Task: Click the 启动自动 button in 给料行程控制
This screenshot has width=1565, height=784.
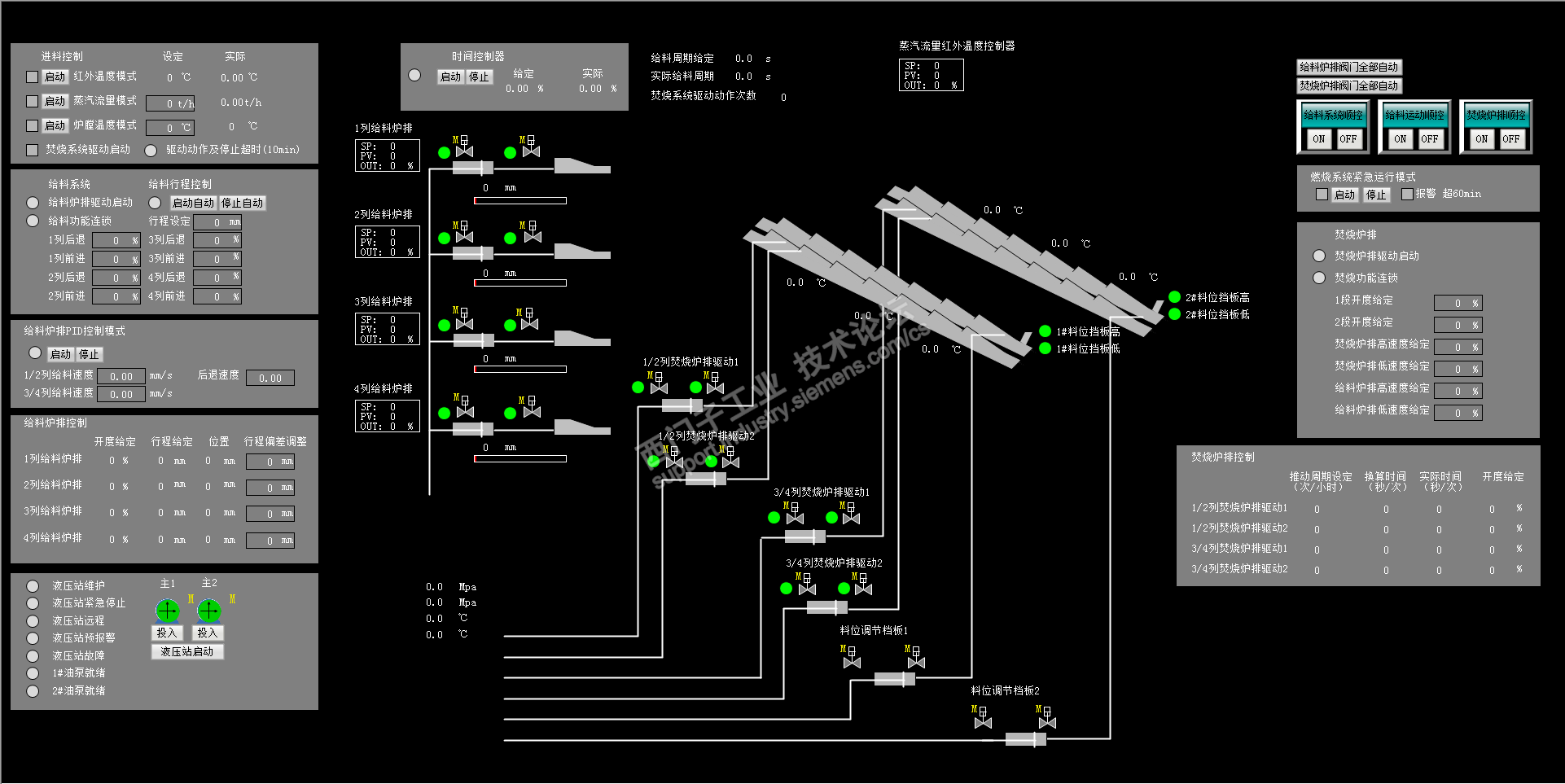Action: coord(194,203)
